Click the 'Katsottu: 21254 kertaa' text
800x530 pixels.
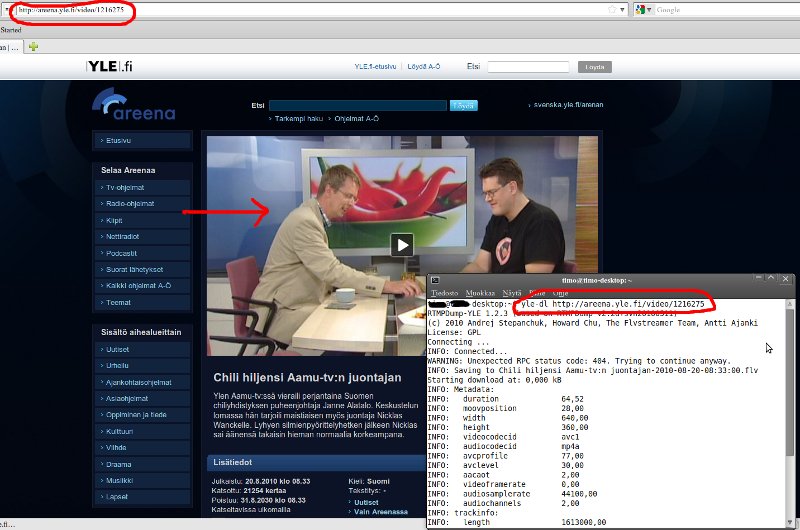[x=248, y=491]
